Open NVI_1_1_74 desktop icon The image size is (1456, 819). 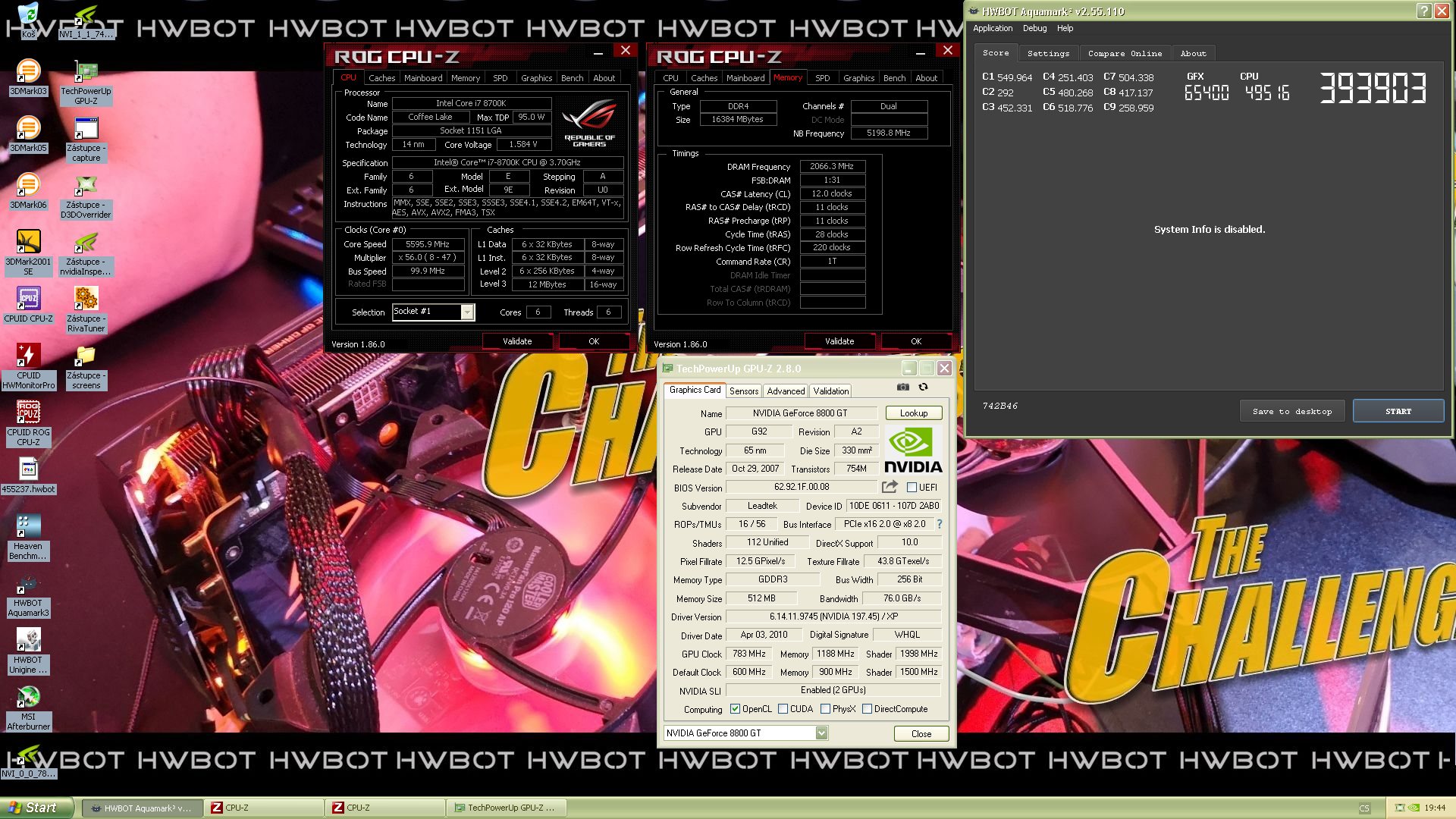(x=86, y=20)
